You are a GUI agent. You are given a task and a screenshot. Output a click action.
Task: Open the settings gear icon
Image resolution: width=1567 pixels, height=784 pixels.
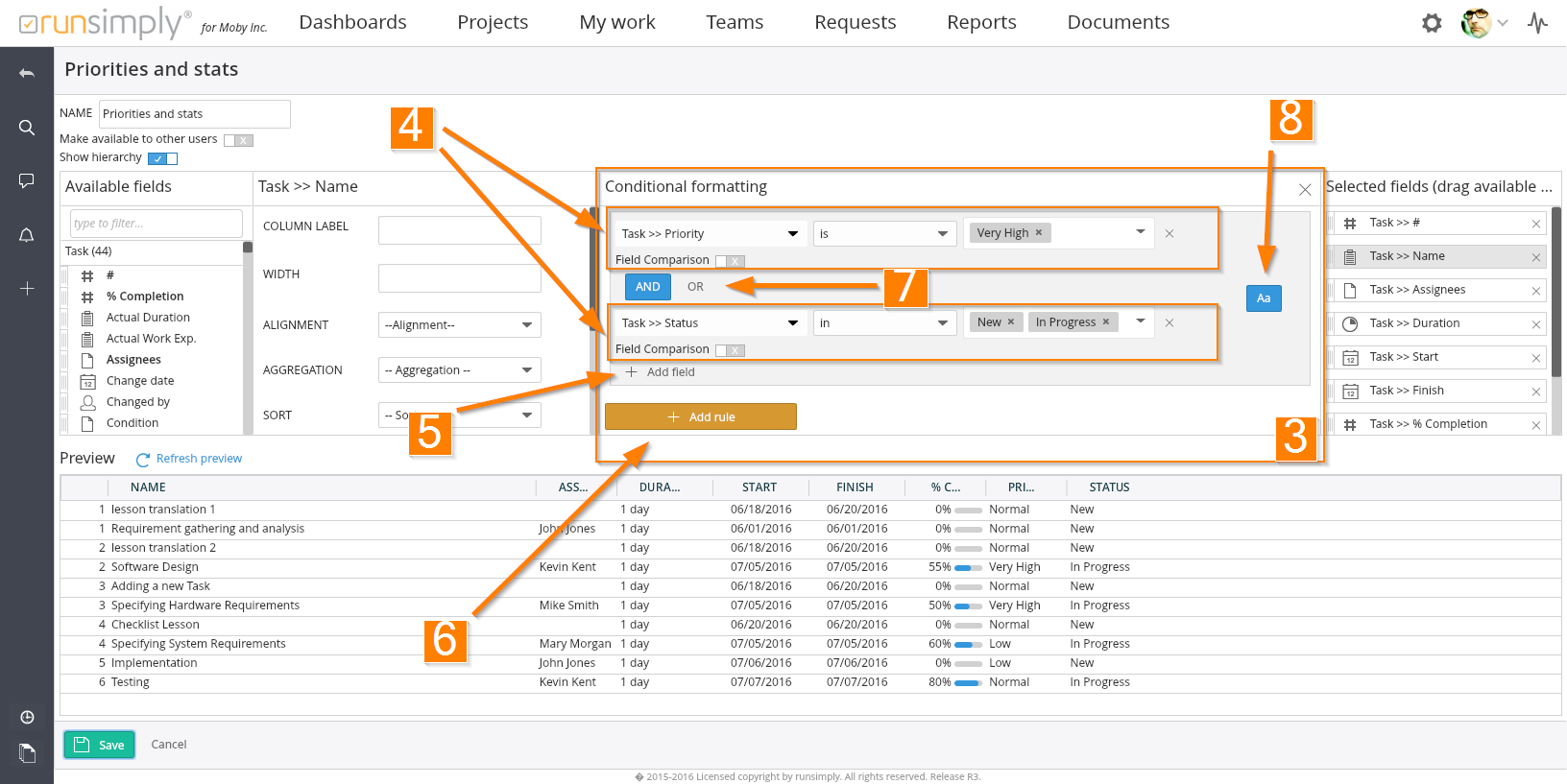coord(1432,23)
